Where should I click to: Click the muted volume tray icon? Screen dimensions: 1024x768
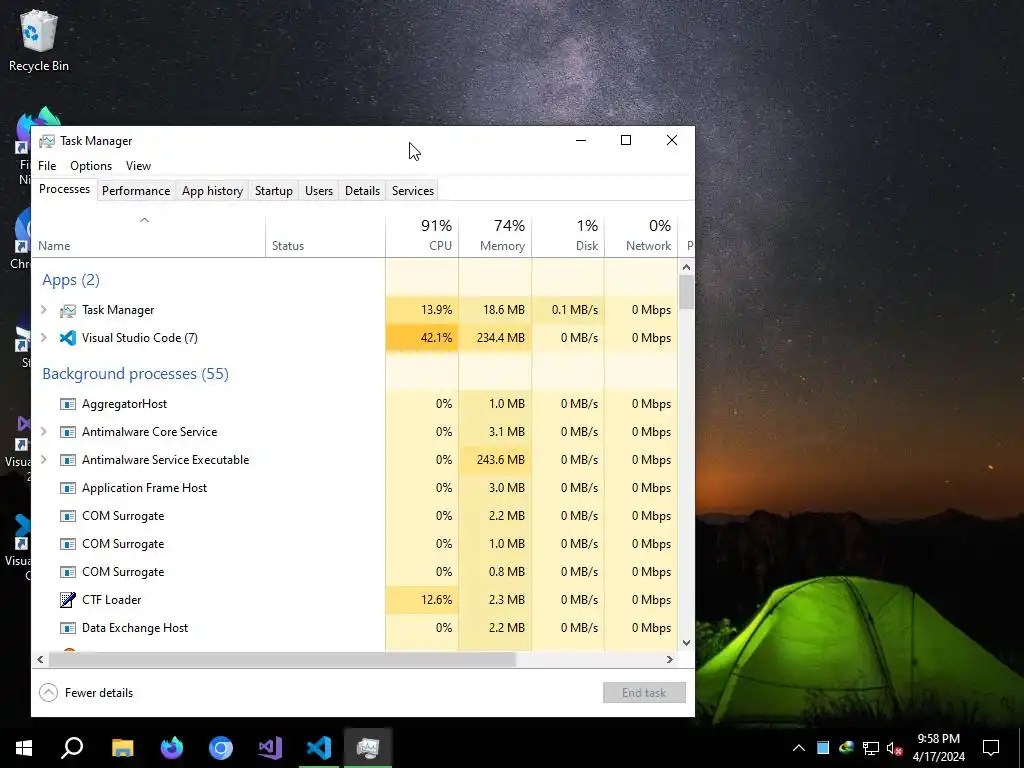point(895,748)
